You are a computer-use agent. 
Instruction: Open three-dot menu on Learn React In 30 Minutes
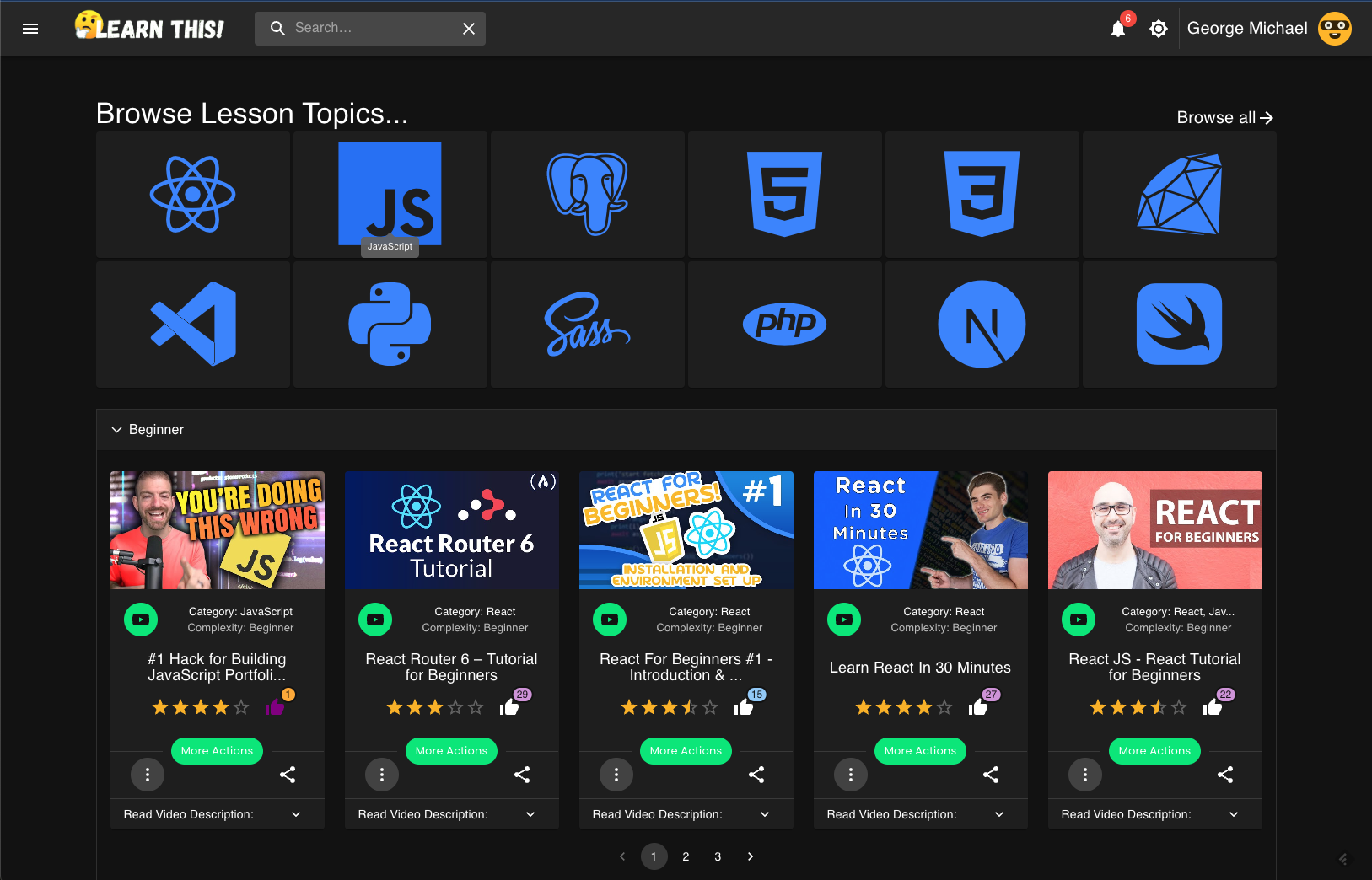pyautogui.click(x=851, y=775)
